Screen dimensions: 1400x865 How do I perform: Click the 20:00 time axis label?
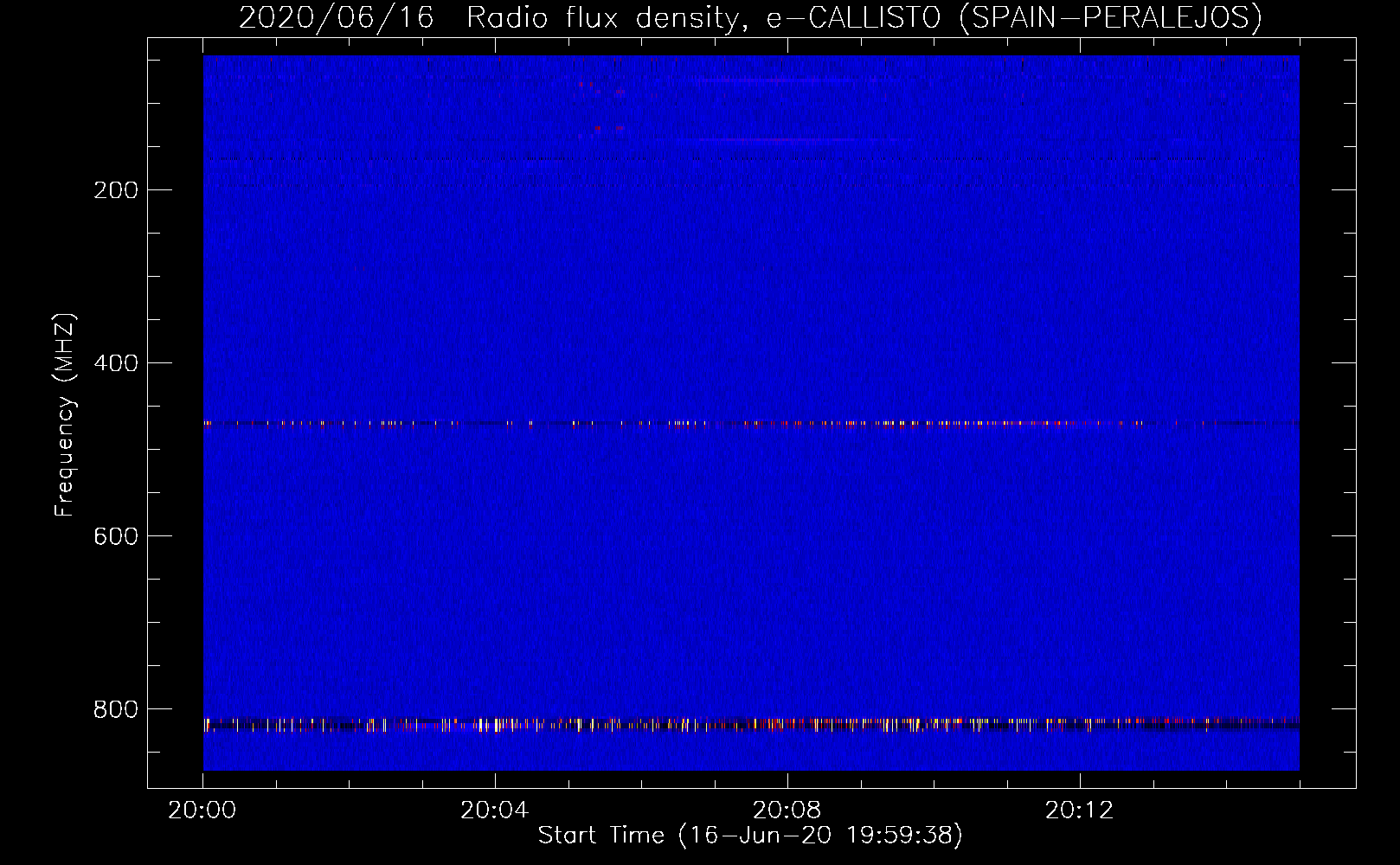(202, 811)
